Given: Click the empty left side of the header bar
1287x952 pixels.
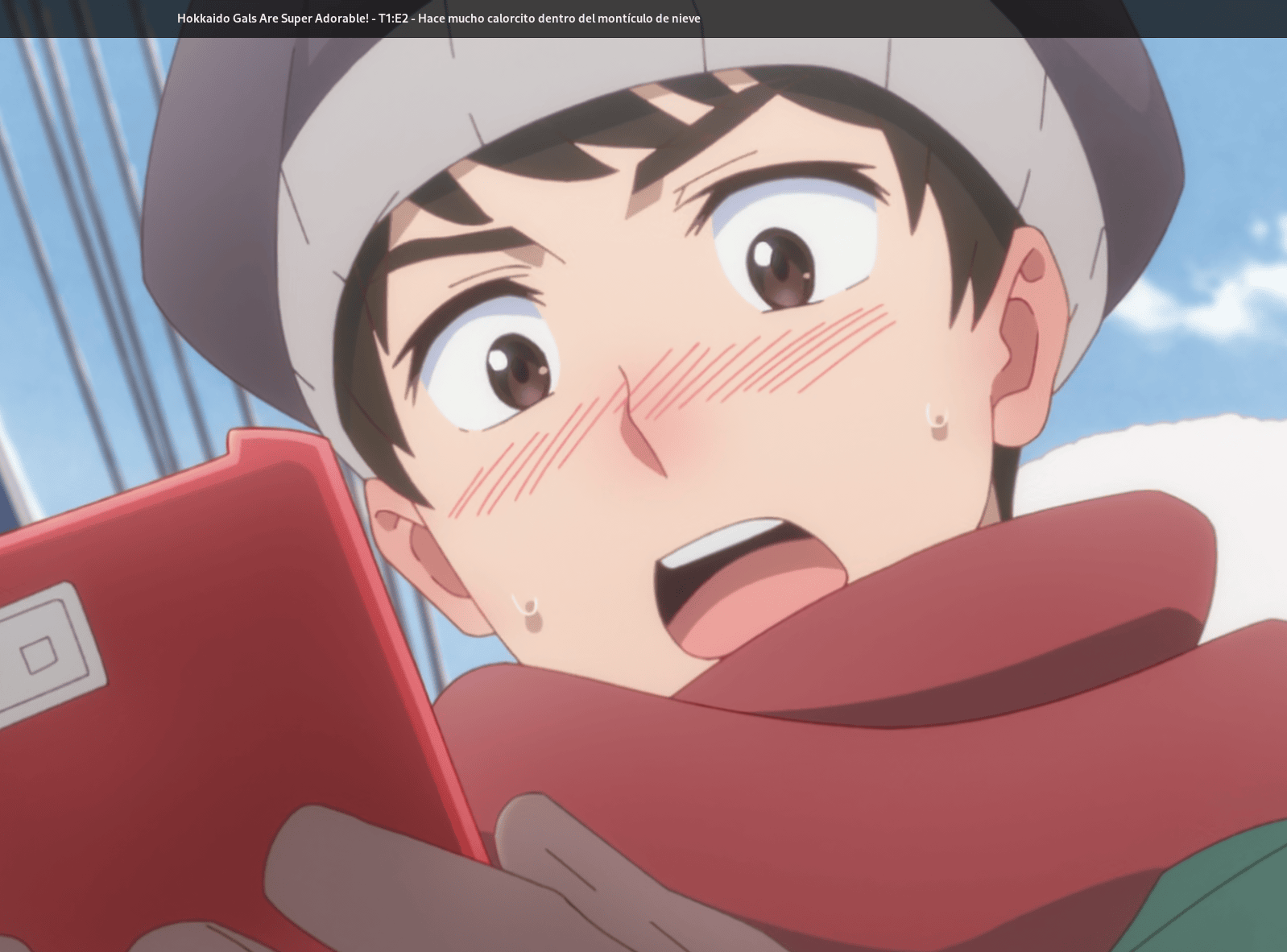Looking at the screenshot, I should tap(81, 18).
